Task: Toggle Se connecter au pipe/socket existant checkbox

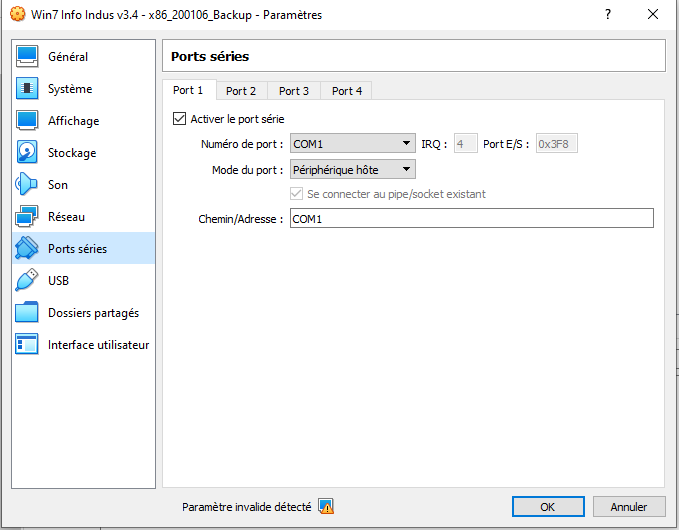Action: coord(296,194)
